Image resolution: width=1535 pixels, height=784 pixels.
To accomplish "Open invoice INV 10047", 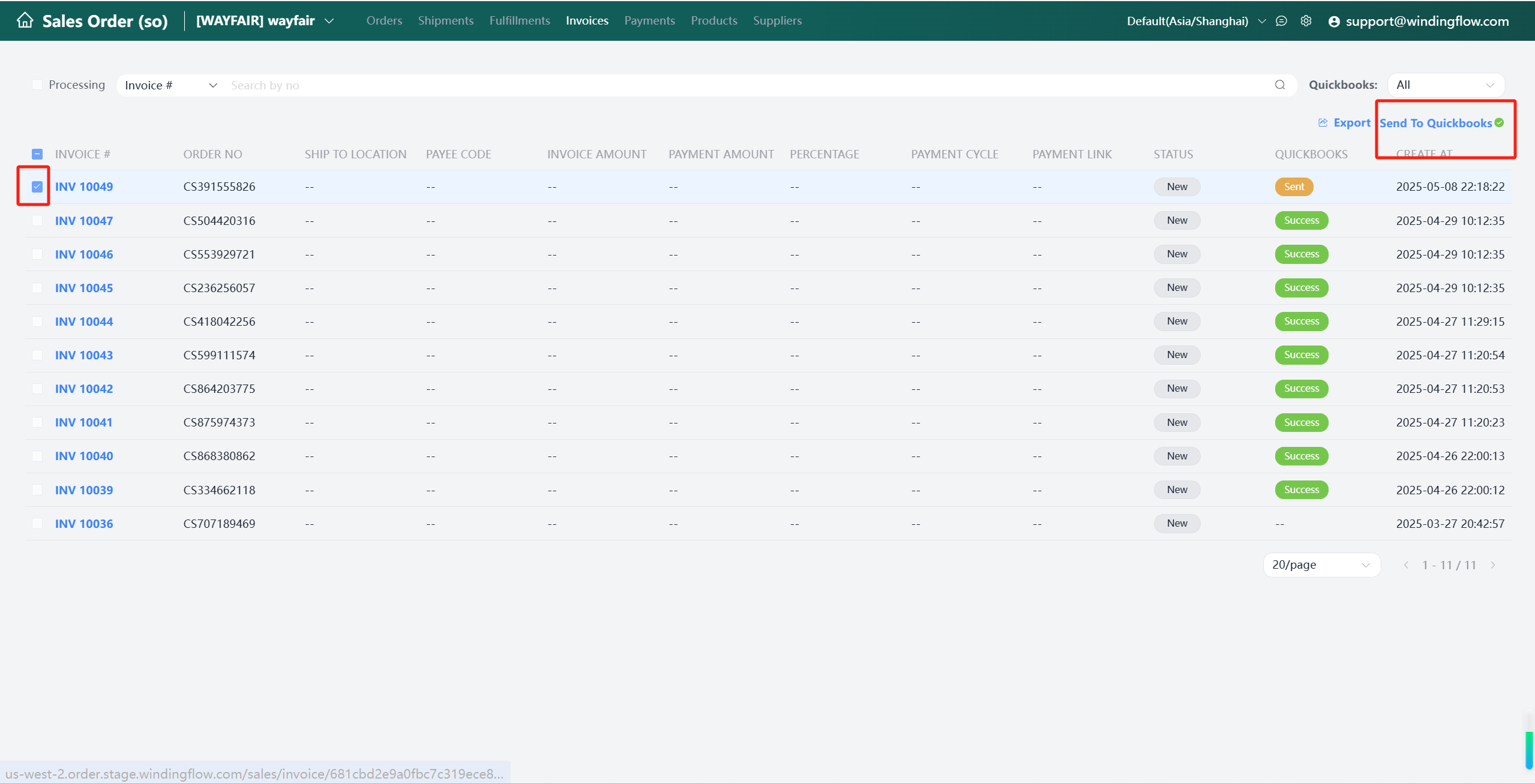I will point(84,221).
